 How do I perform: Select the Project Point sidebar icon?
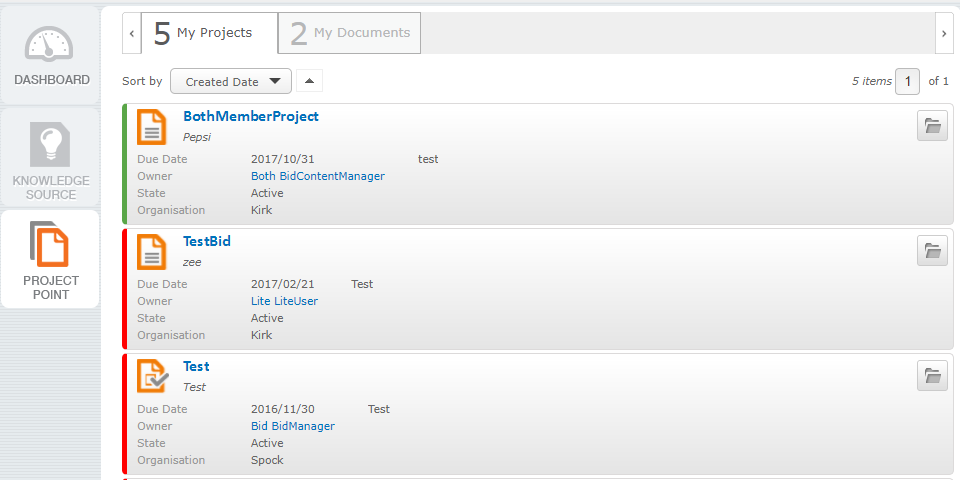point(49,244)
